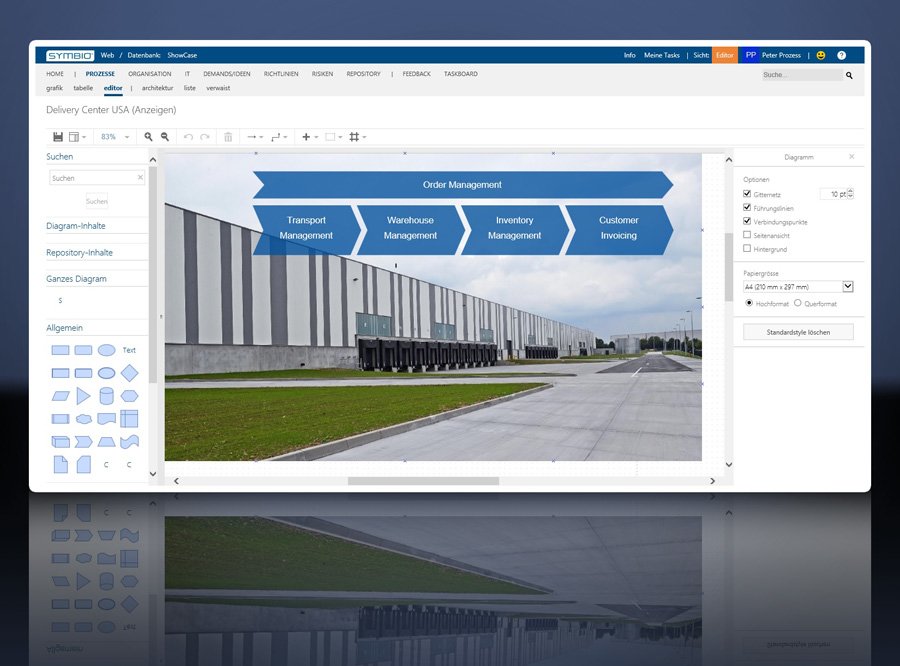The image size is (900, 666).
Task: Switch to the architektur sub-tab
Action: pyautogui.click(x=157, y=88)
